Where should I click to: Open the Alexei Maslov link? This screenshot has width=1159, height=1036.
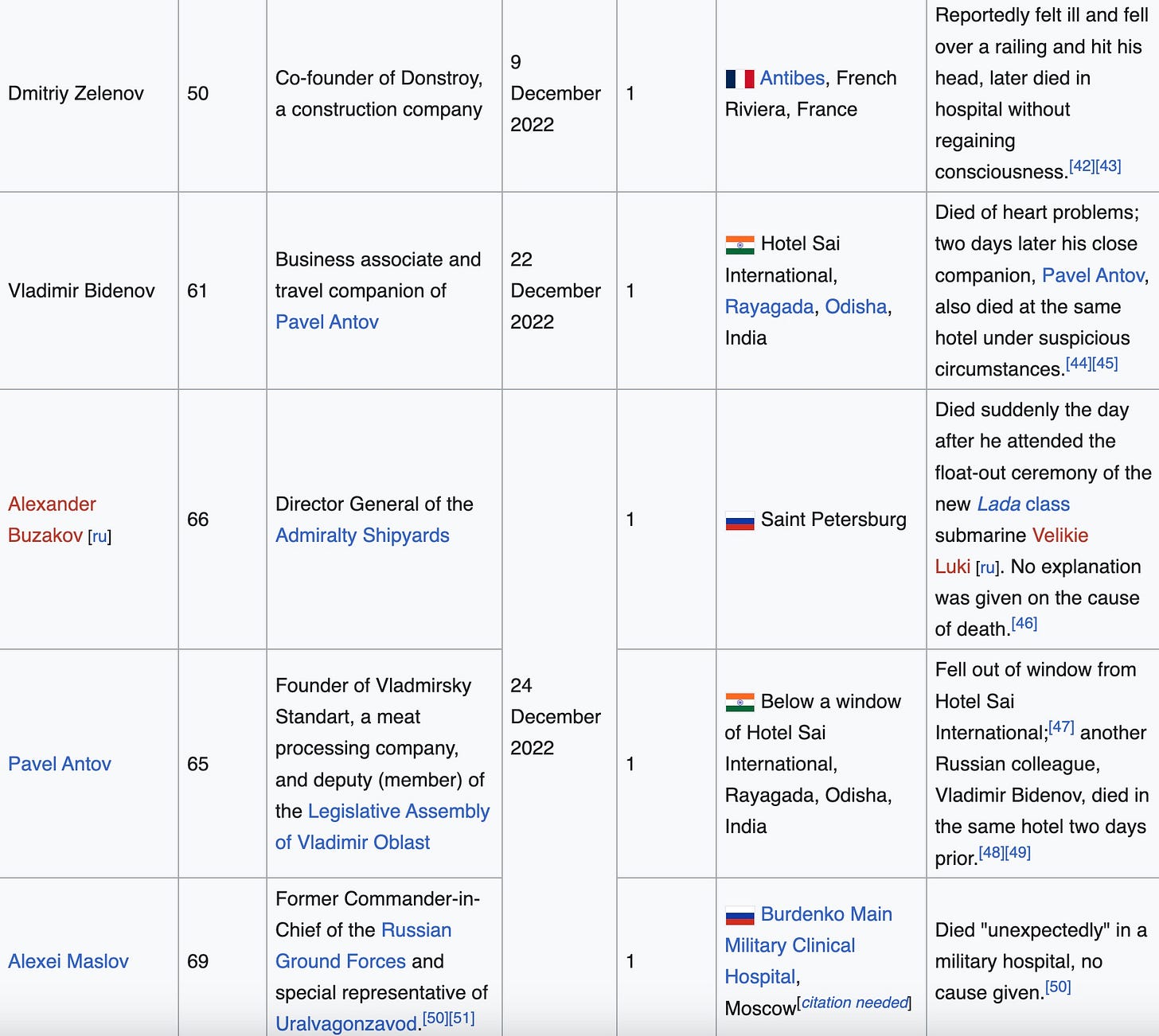68,961
